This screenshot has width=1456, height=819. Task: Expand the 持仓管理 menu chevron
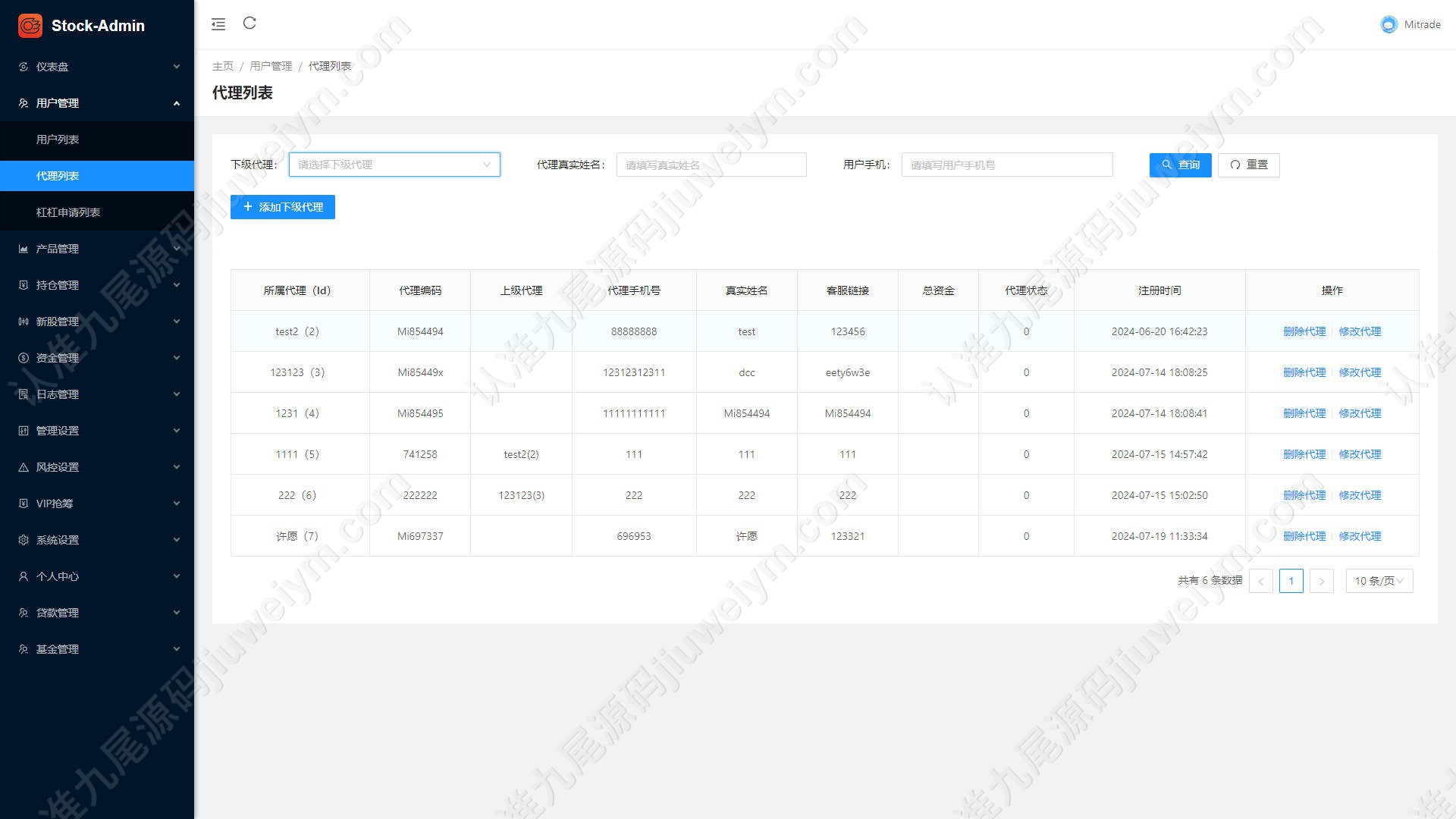[x=177, y=285]
